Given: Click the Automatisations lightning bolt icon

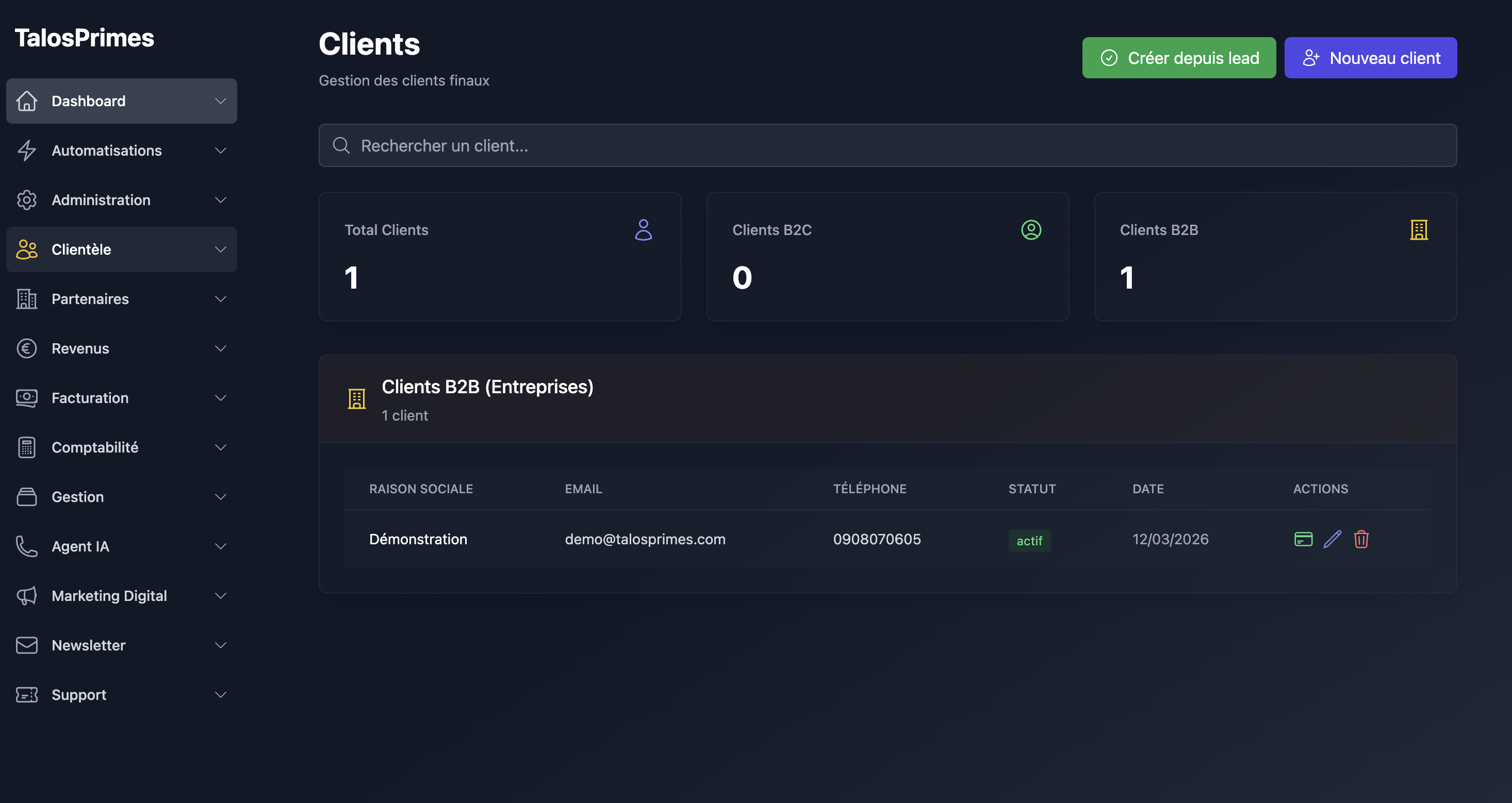Looking at the screenshot, I should tap(26, 150).
